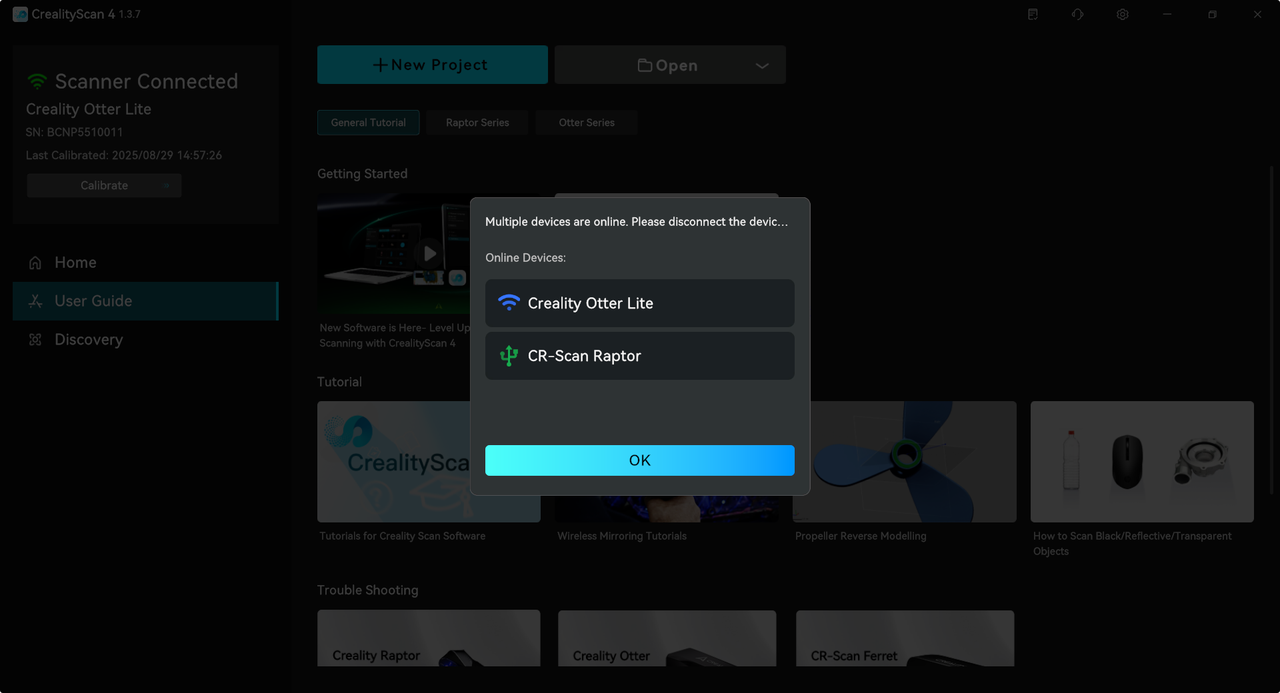Open the Black/Reflective/Transparent Objects tutorial thumbnail
The width and height of the screenshot is (1280, 693).
(1141, 462)
